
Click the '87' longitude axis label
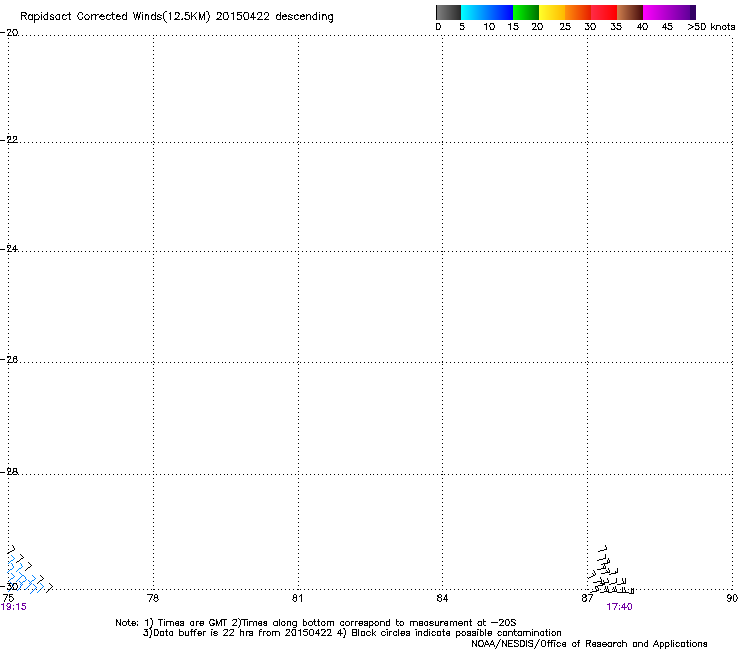pos(587,598)
